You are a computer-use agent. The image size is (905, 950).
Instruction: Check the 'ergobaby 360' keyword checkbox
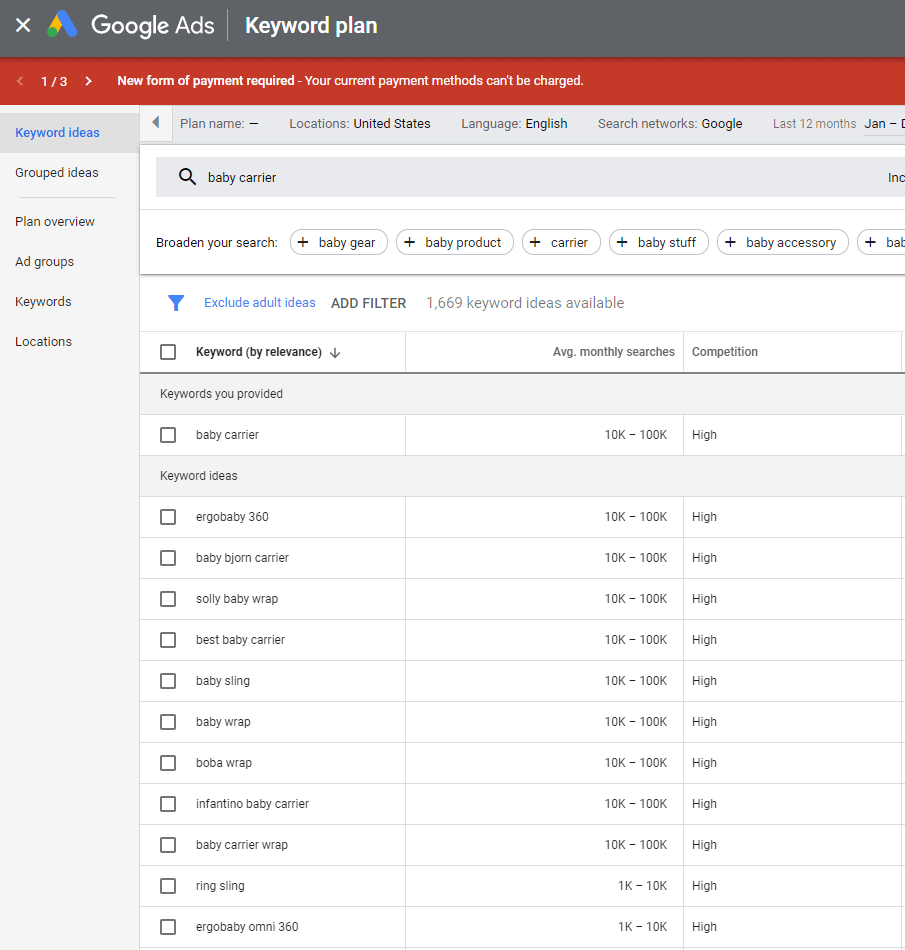tap(168, 517)
